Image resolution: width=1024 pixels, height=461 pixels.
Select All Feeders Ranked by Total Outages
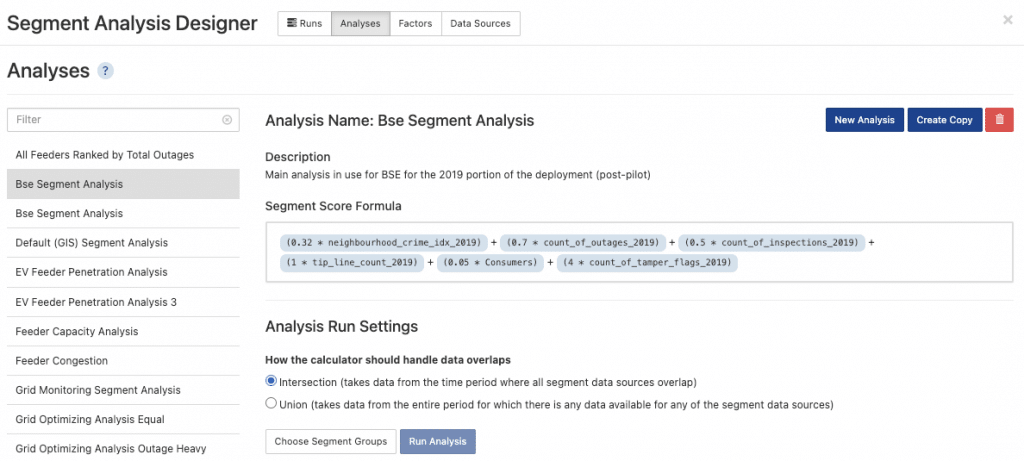point(105,155)
